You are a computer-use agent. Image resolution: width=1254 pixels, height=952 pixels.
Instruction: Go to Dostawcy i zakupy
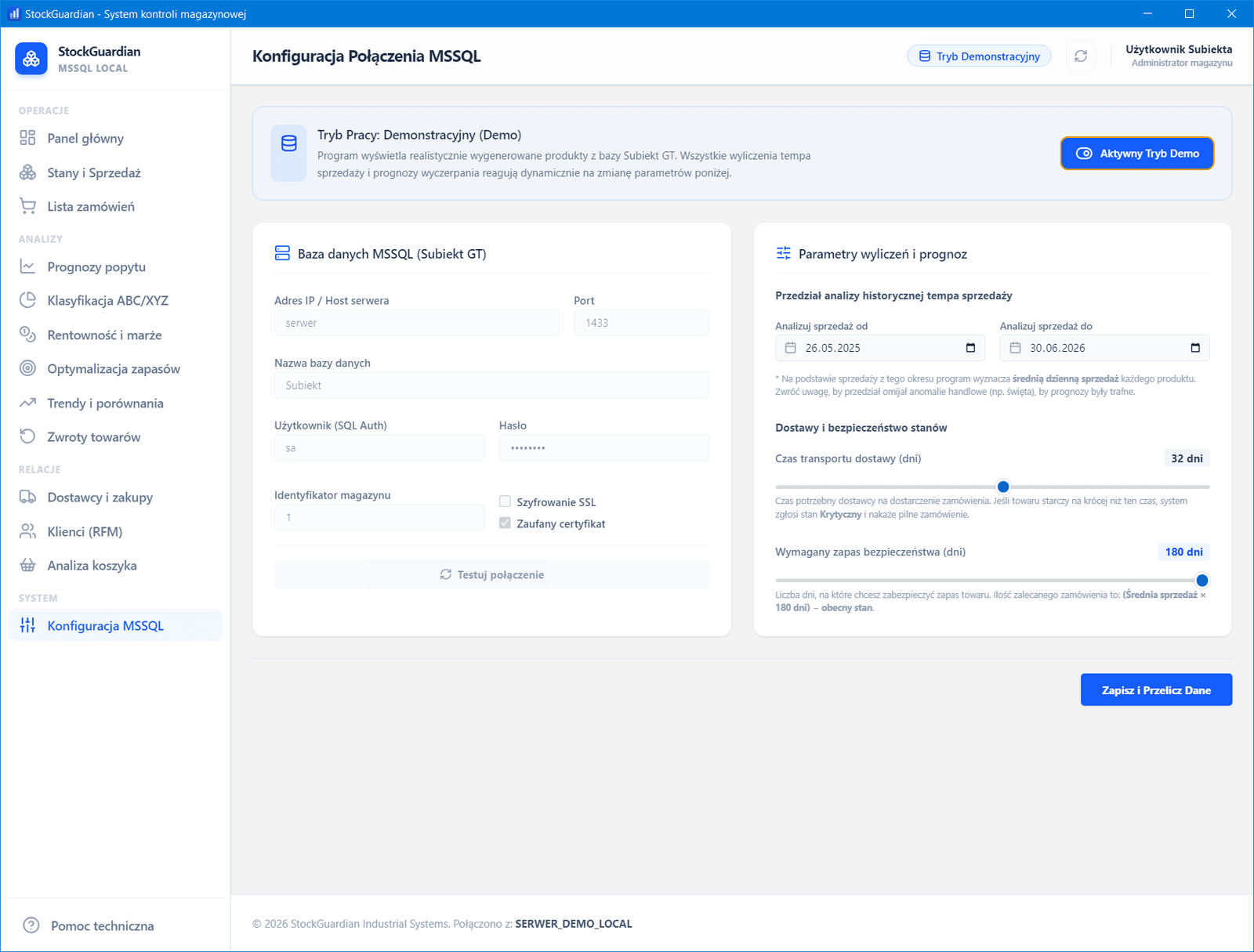point(115,497)
